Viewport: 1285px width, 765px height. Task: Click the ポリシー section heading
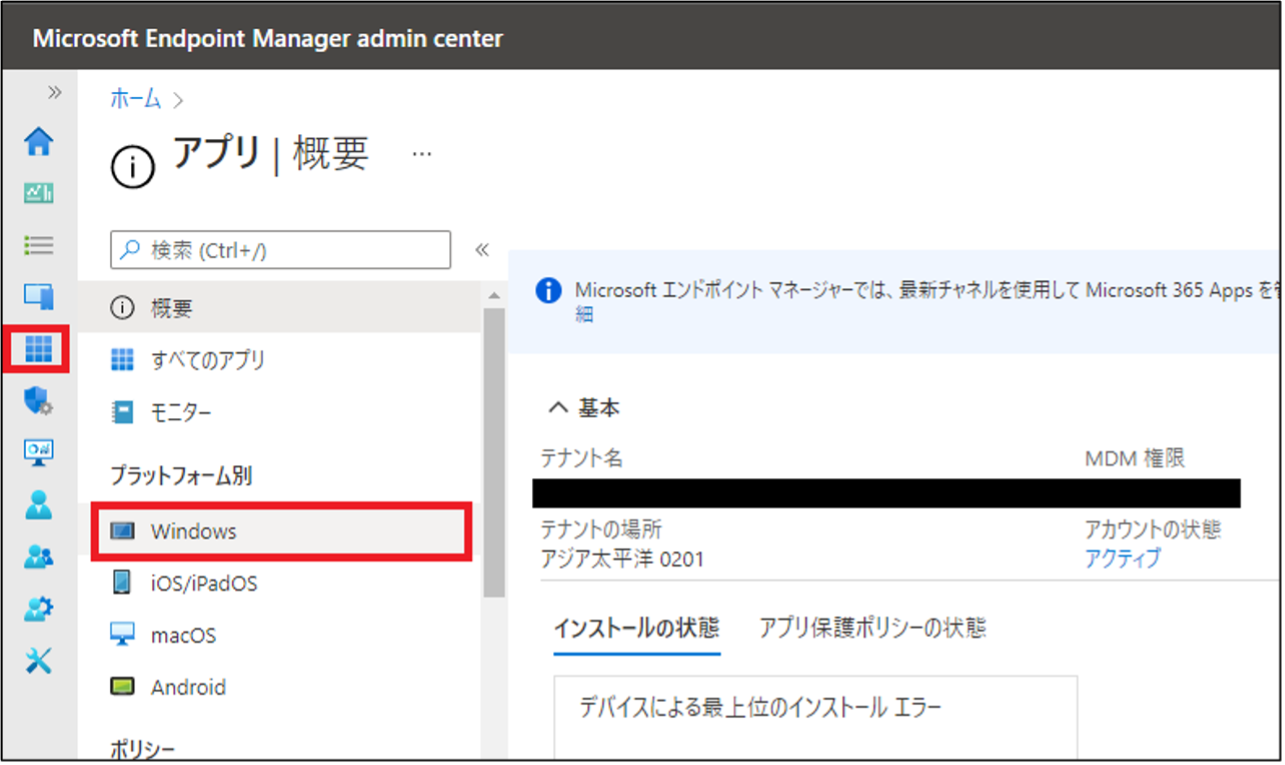tap(142, 749)
